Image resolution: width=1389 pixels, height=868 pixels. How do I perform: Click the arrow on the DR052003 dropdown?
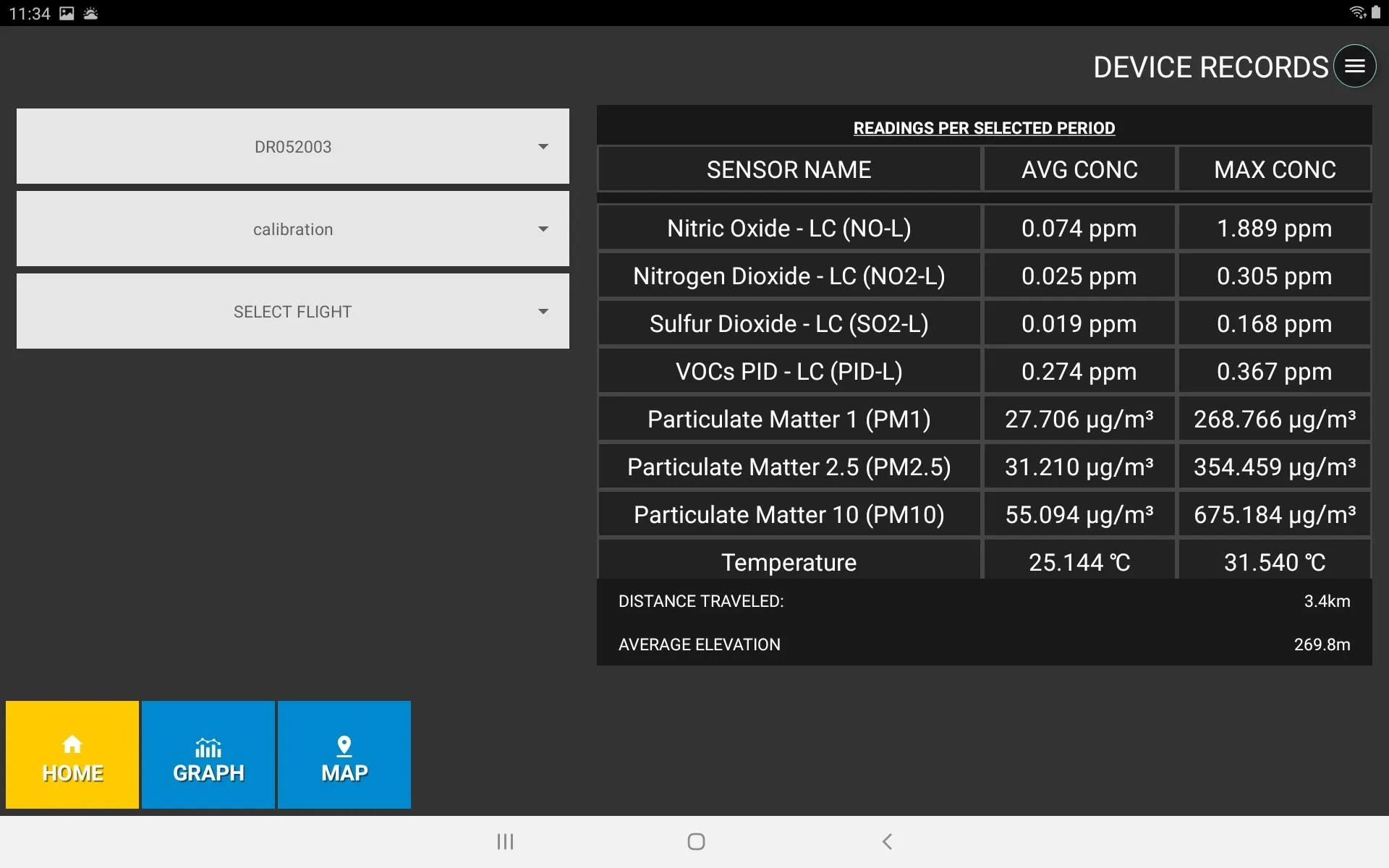543,146
